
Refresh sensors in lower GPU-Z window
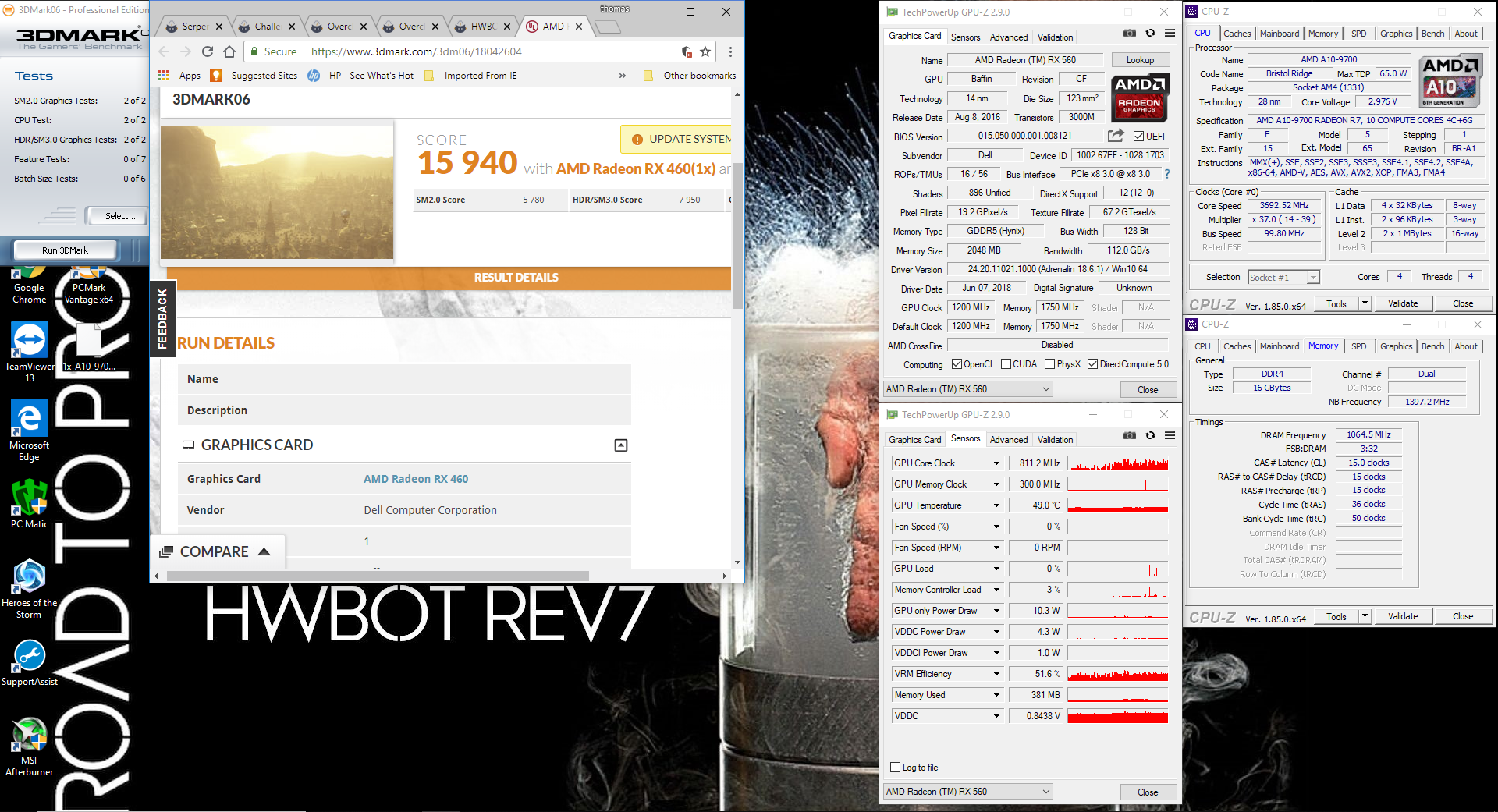click(1150, 435)
